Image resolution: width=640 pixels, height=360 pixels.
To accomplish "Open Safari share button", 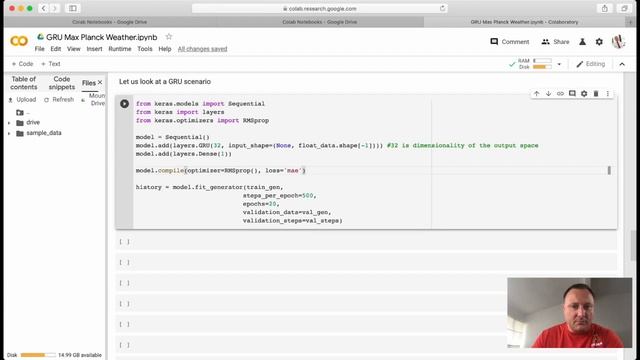I will (x=604, y=8).
